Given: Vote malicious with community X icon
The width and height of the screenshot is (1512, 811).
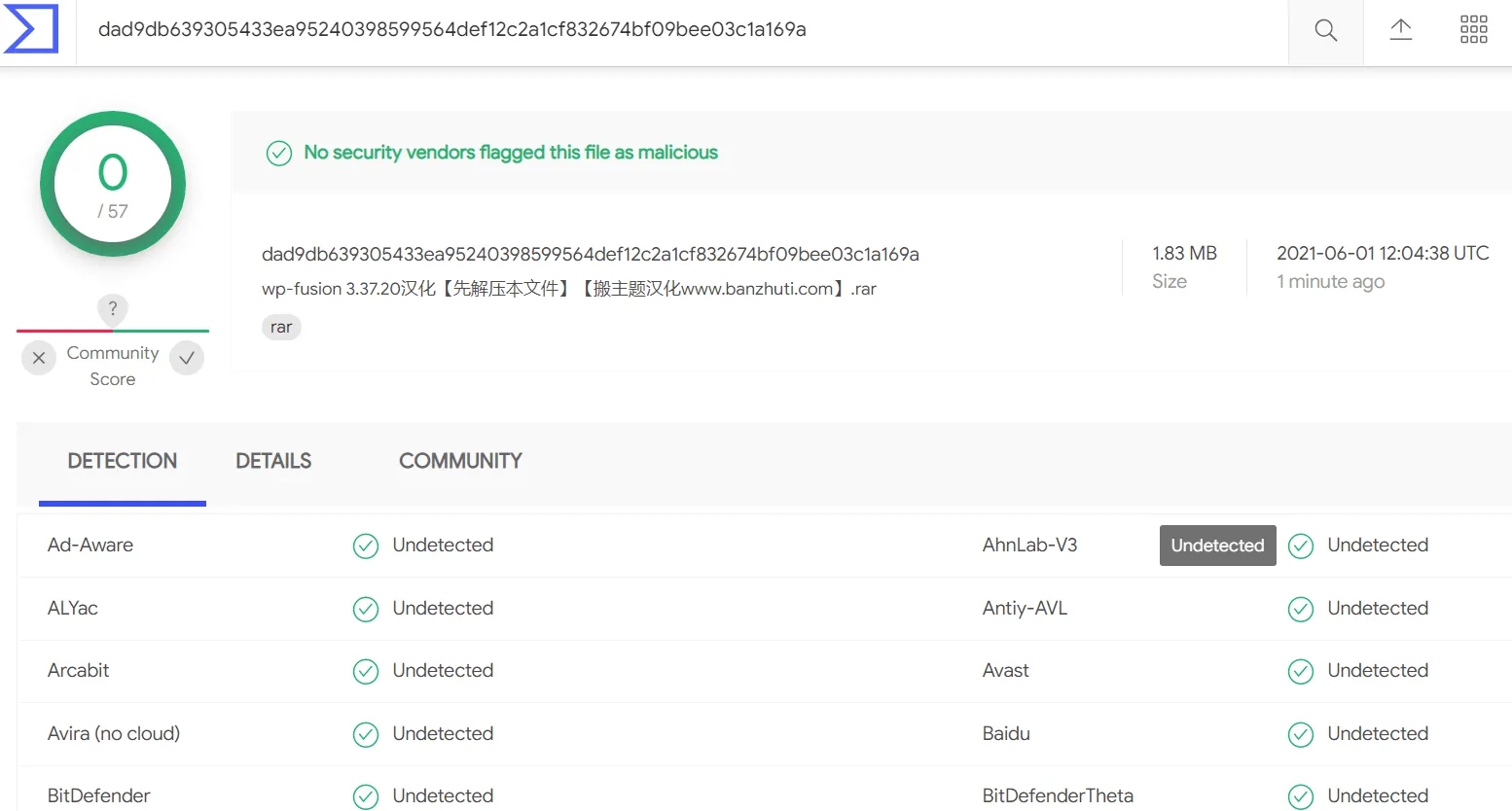Looking at the screenshot, I should click(x=39, y=358).
